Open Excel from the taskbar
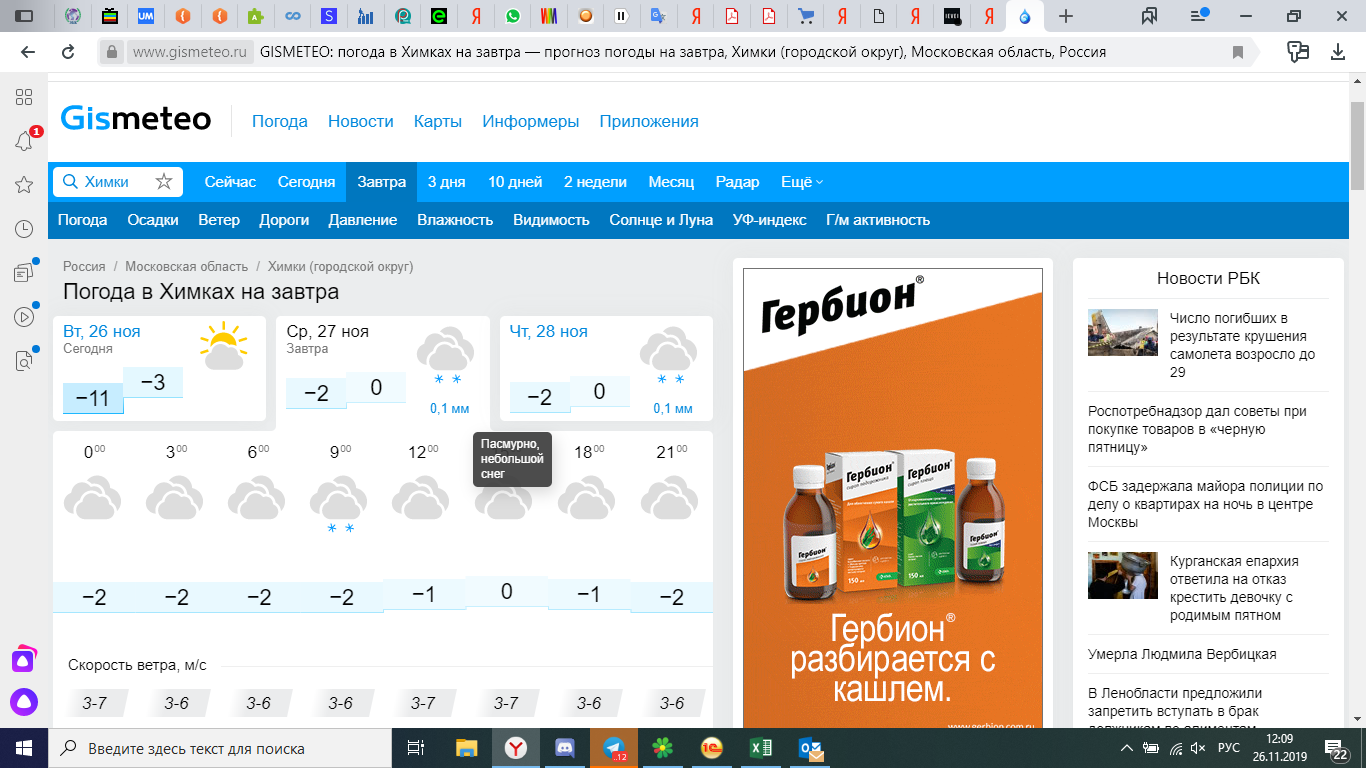1366x768 pixels. pos(761,747)
